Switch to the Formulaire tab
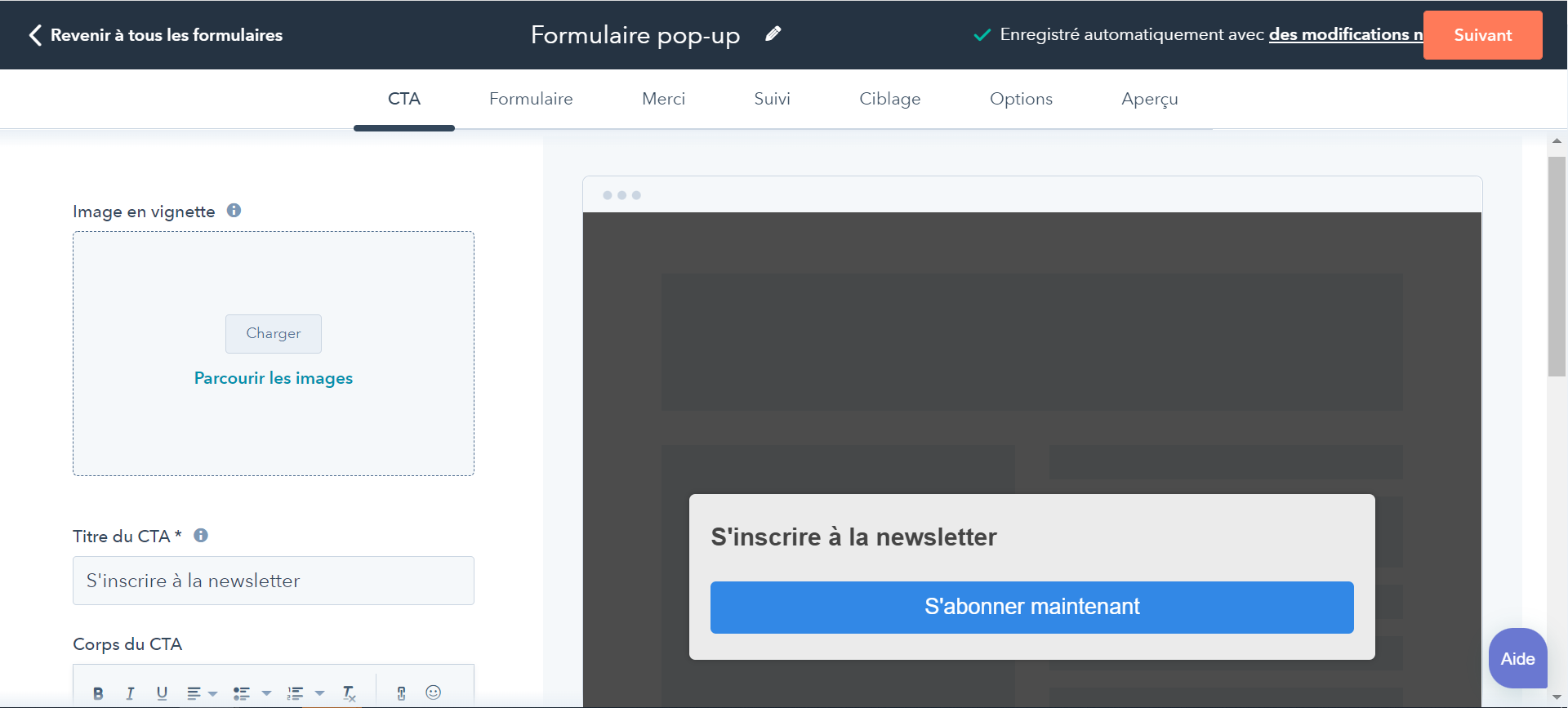 531,99
